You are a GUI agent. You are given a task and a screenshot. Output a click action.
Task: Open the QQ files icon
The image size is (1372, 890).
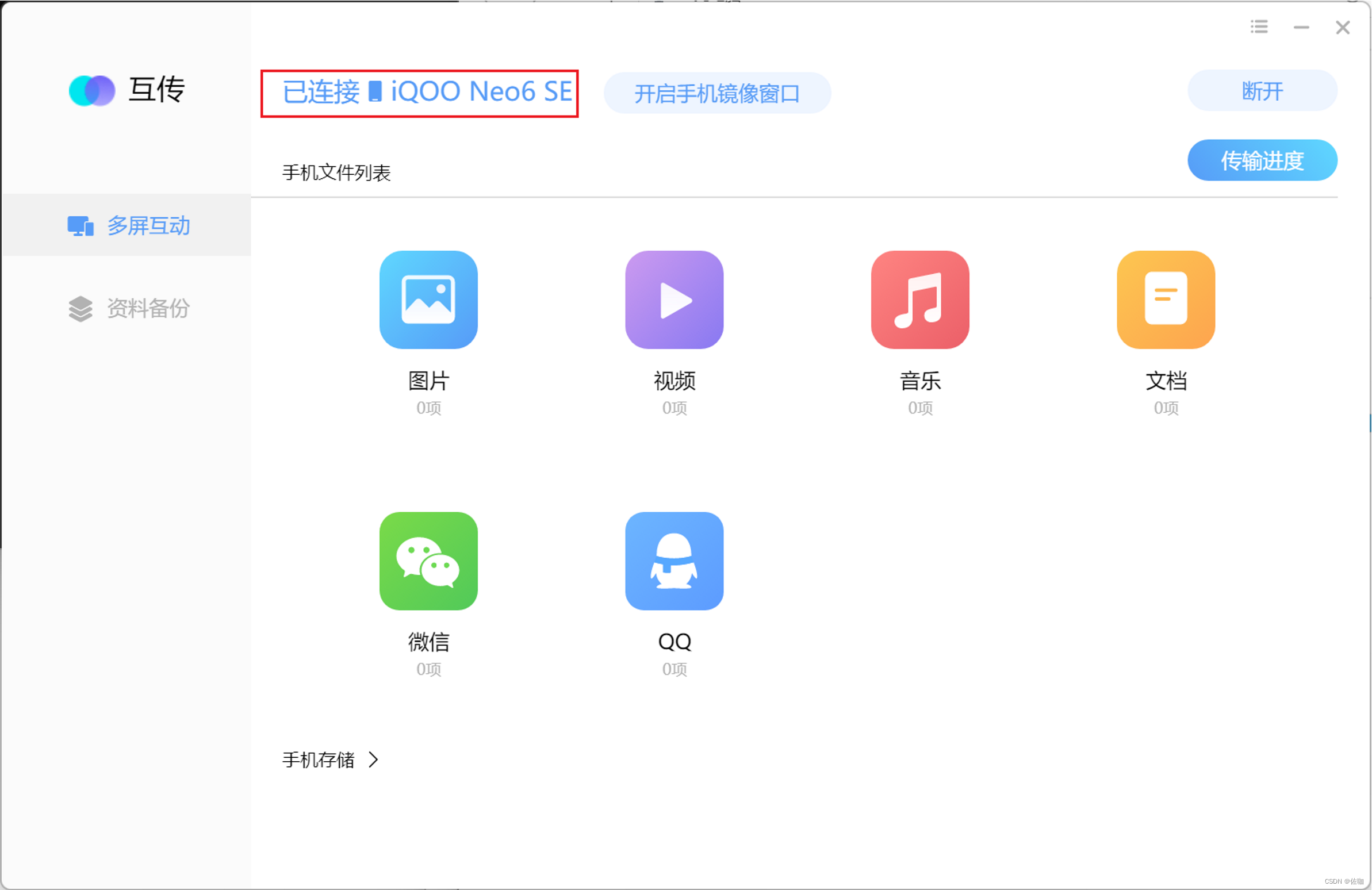tap(674, 562)
